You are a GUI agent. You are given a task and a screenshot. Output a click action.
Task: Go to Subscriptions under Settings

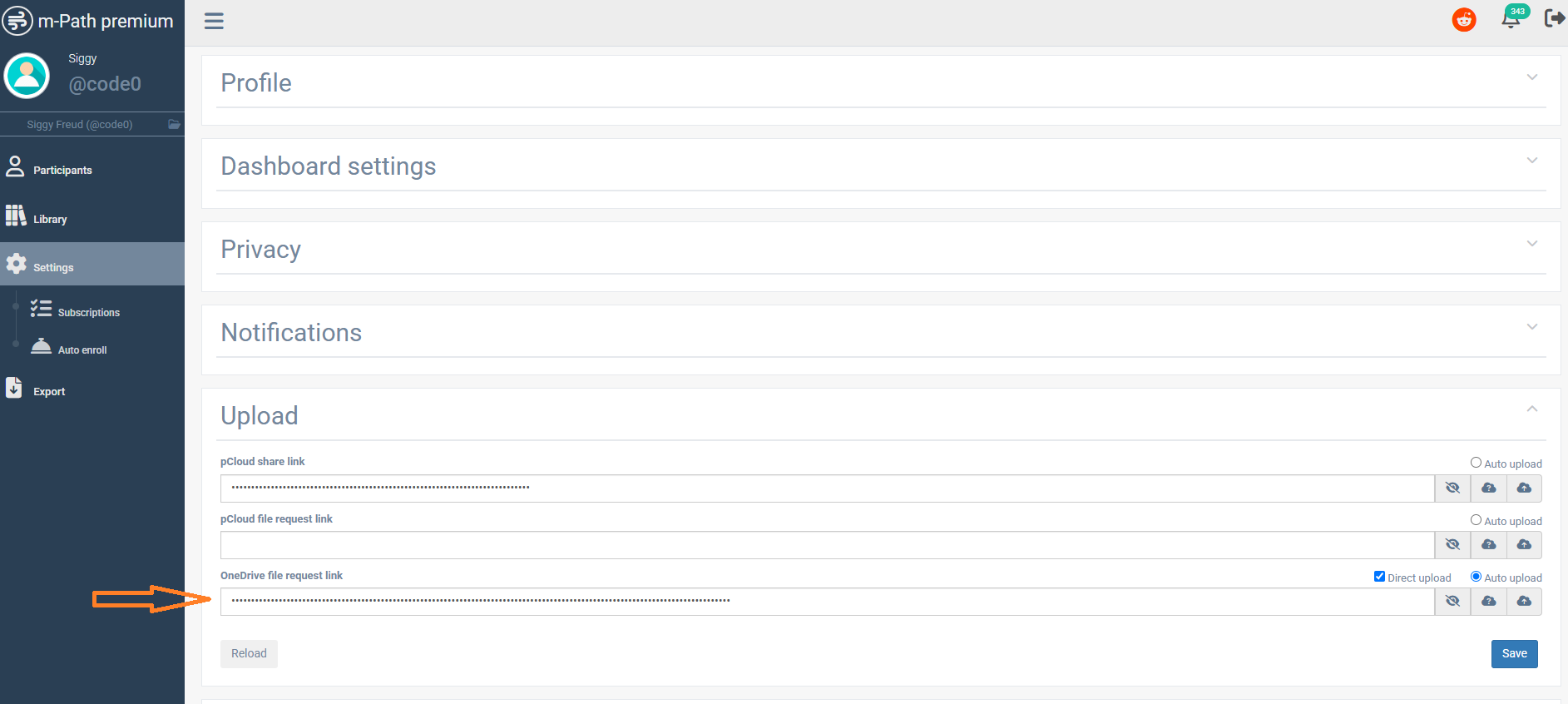click(x=88, y=313)
